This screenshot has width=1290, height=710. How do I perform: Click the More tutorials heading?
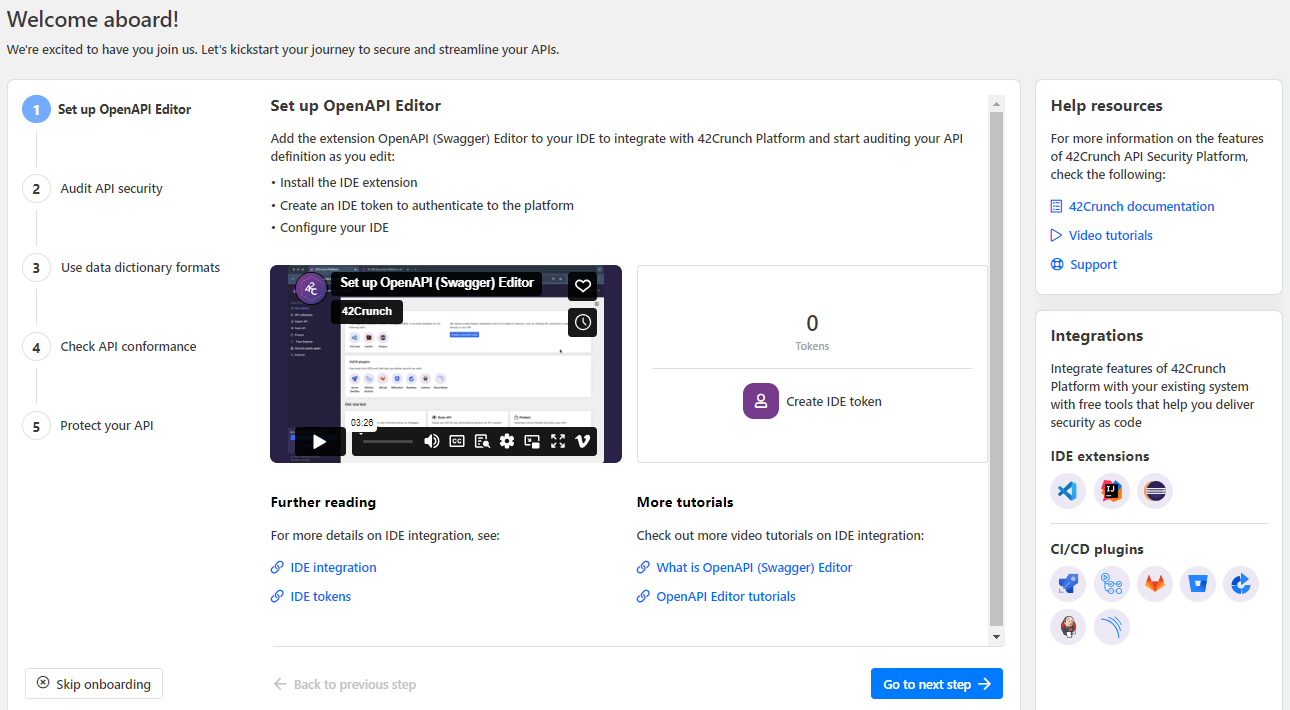point(685,502)
